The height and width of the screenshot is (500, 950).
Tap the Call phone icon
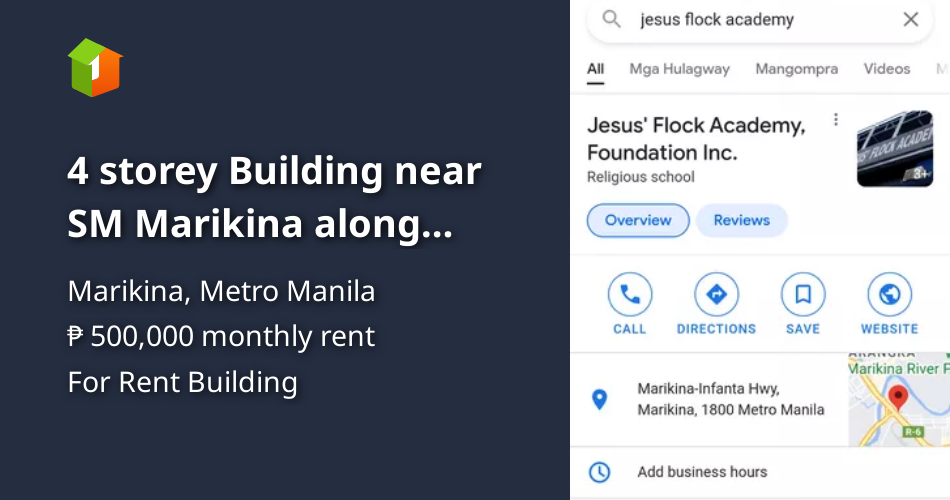pos(630,295)
